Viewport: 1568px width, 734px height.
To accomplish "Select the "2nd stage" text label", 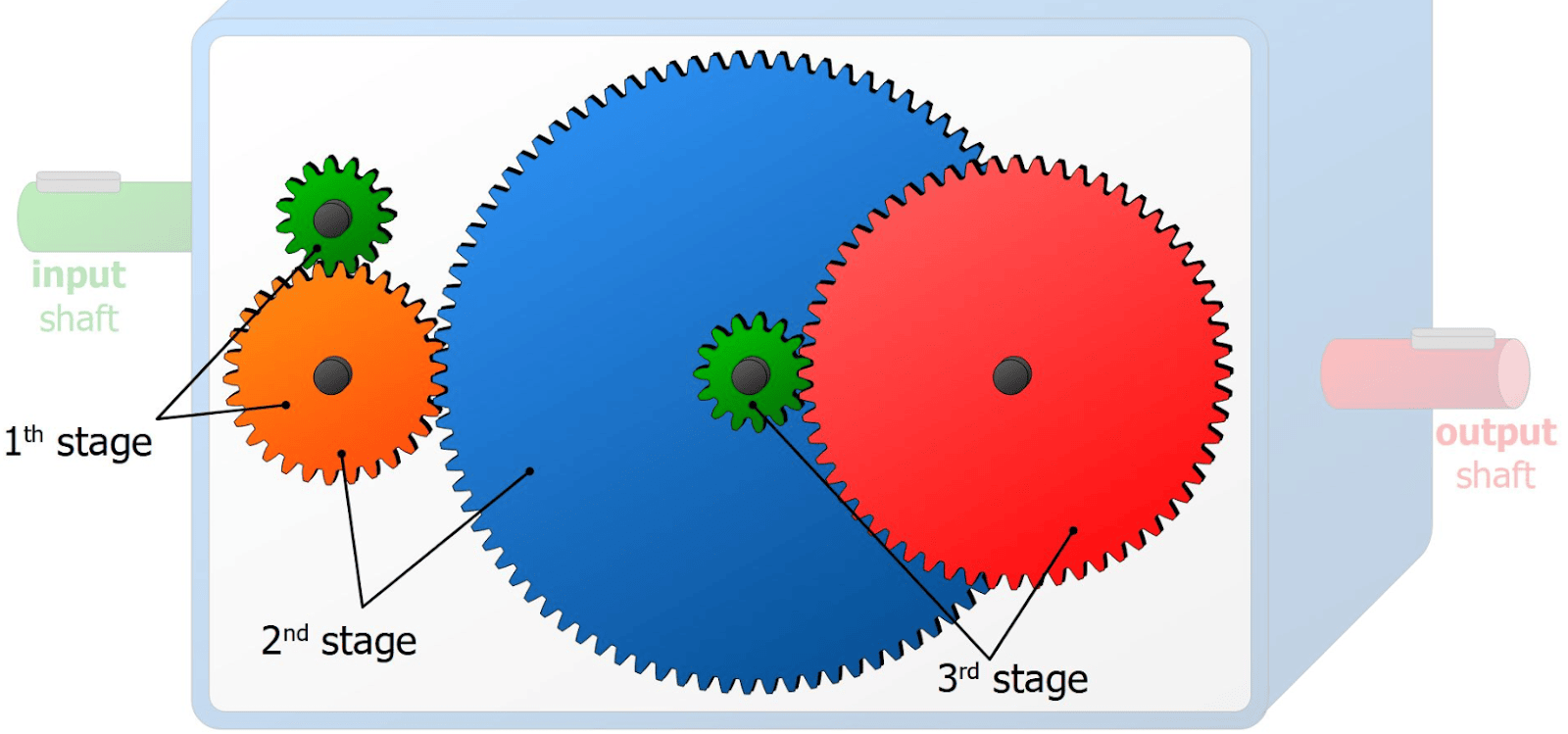I will [339, 641].
